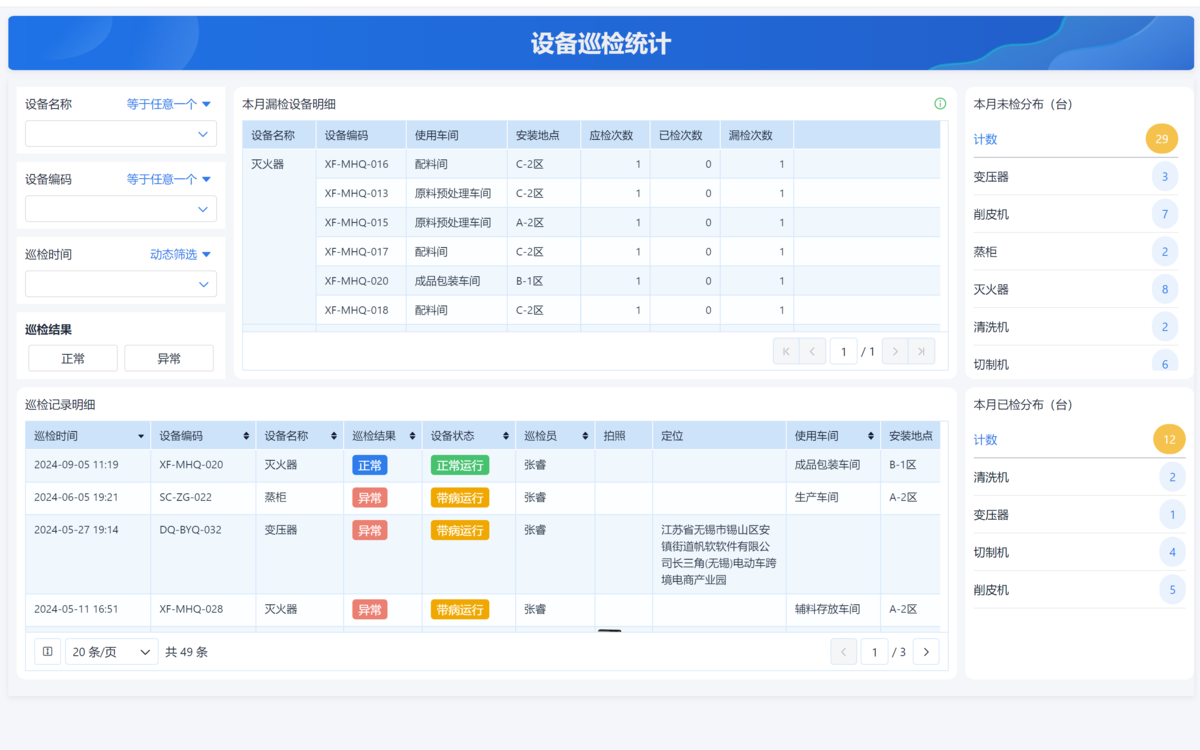Jump to first page of 本月漏检设备明细
This screenshot has height=750, width=1200.
click(786, 351)
